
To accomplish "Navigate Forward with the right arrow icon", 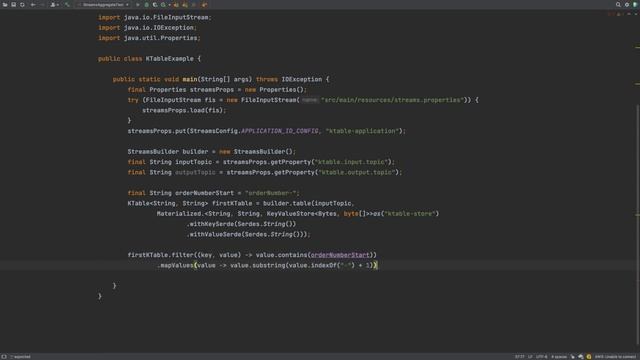I will (42, 4).
